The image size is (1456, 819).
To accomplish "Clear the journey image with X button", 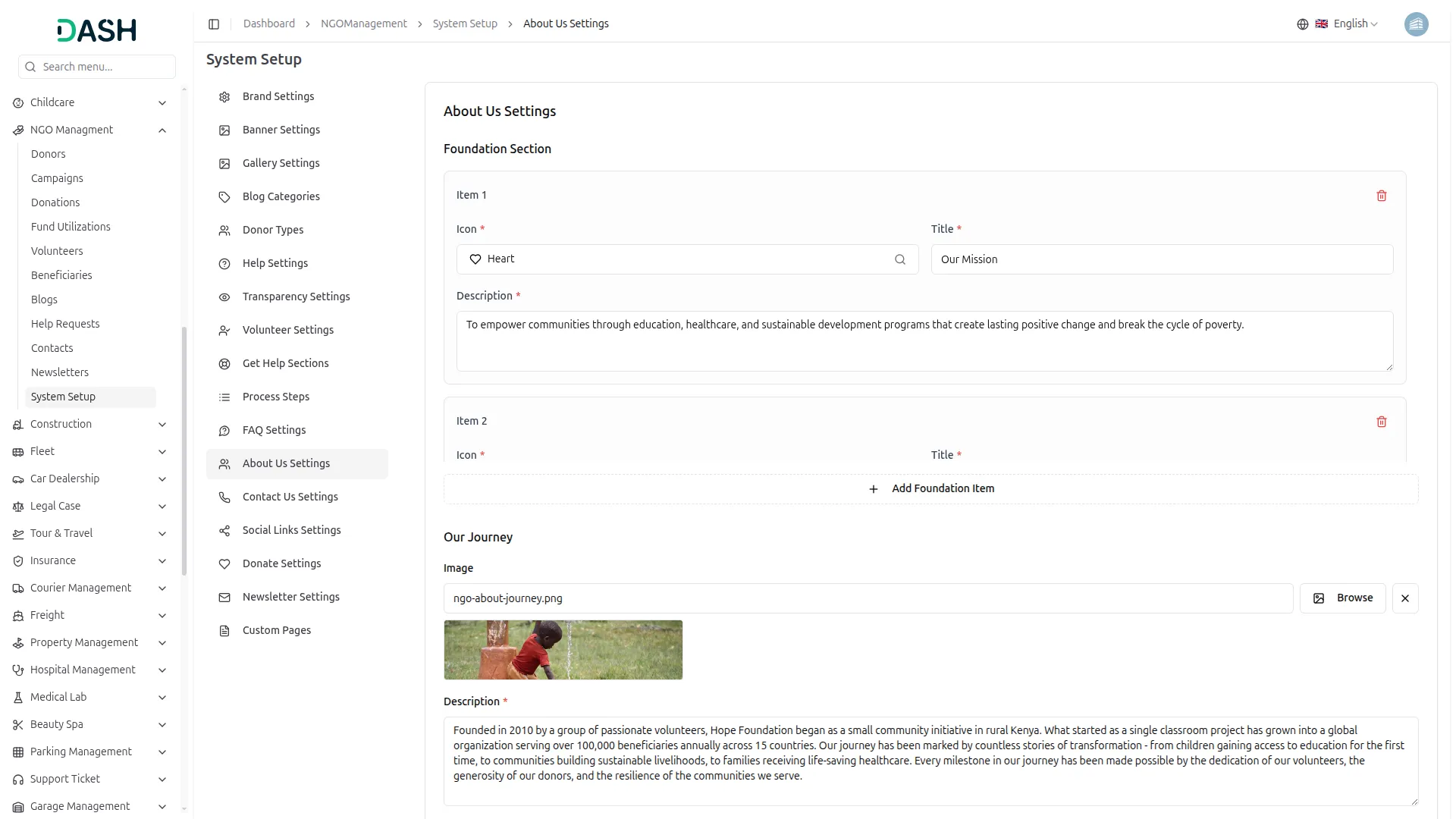I will (1404, 598).
